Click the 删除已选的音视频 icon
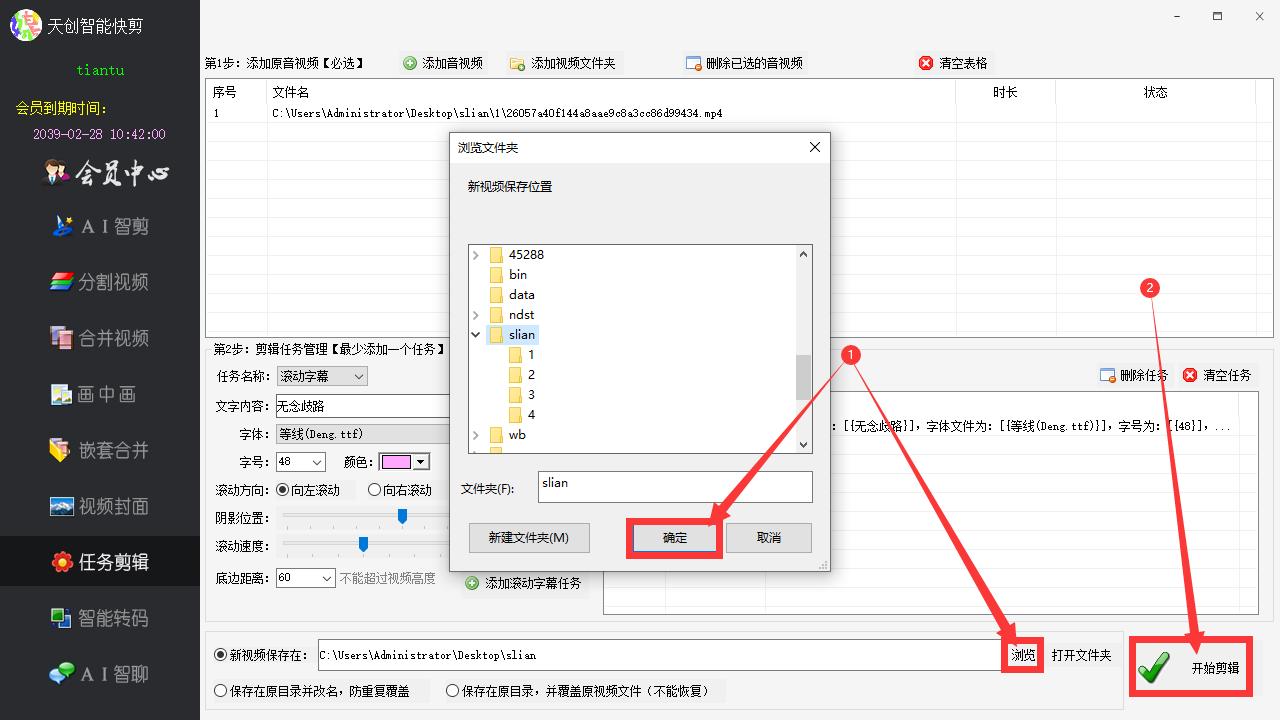1280x720 pixels. [693, 63]
